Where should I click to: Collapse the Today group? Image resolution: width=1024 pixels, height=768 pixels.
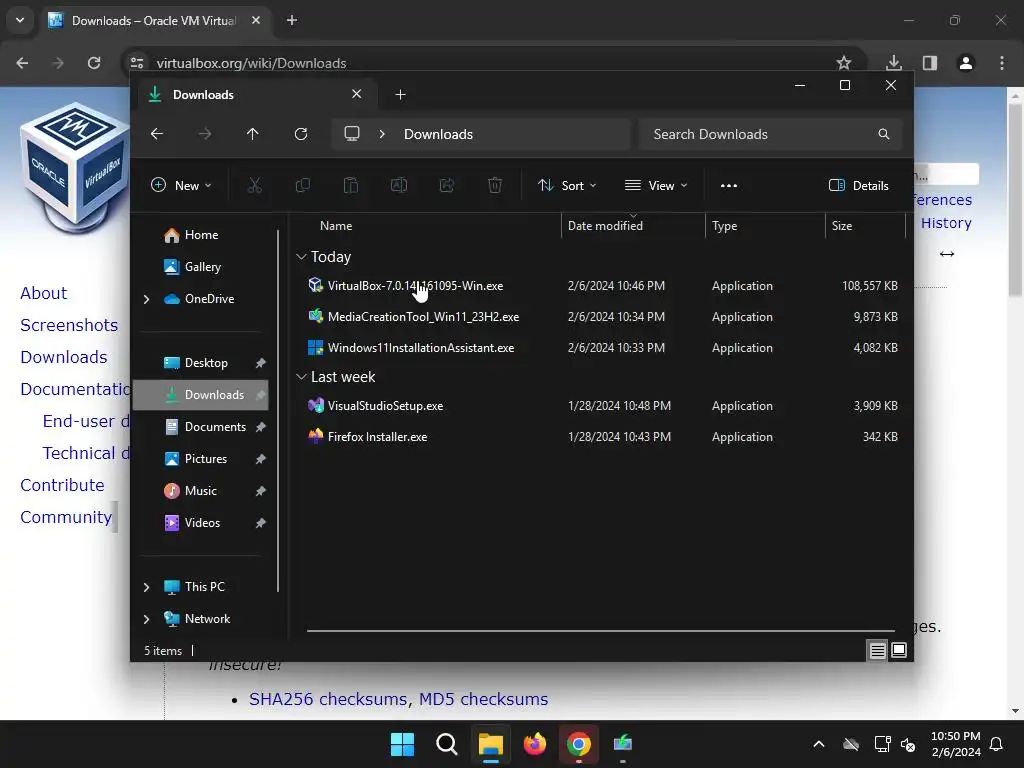(301, 257)
